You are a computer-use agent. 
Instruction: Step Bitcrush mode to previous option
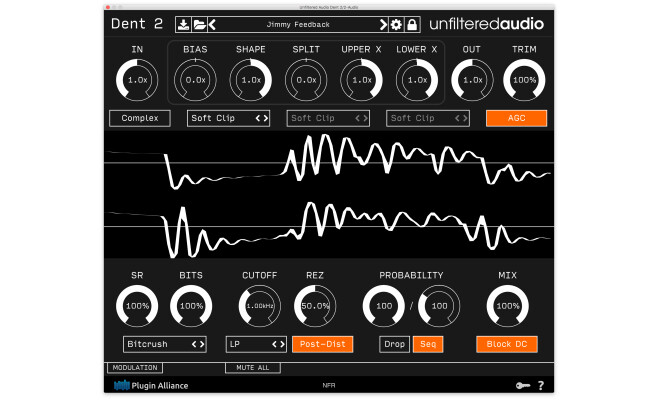click(194, 345)
